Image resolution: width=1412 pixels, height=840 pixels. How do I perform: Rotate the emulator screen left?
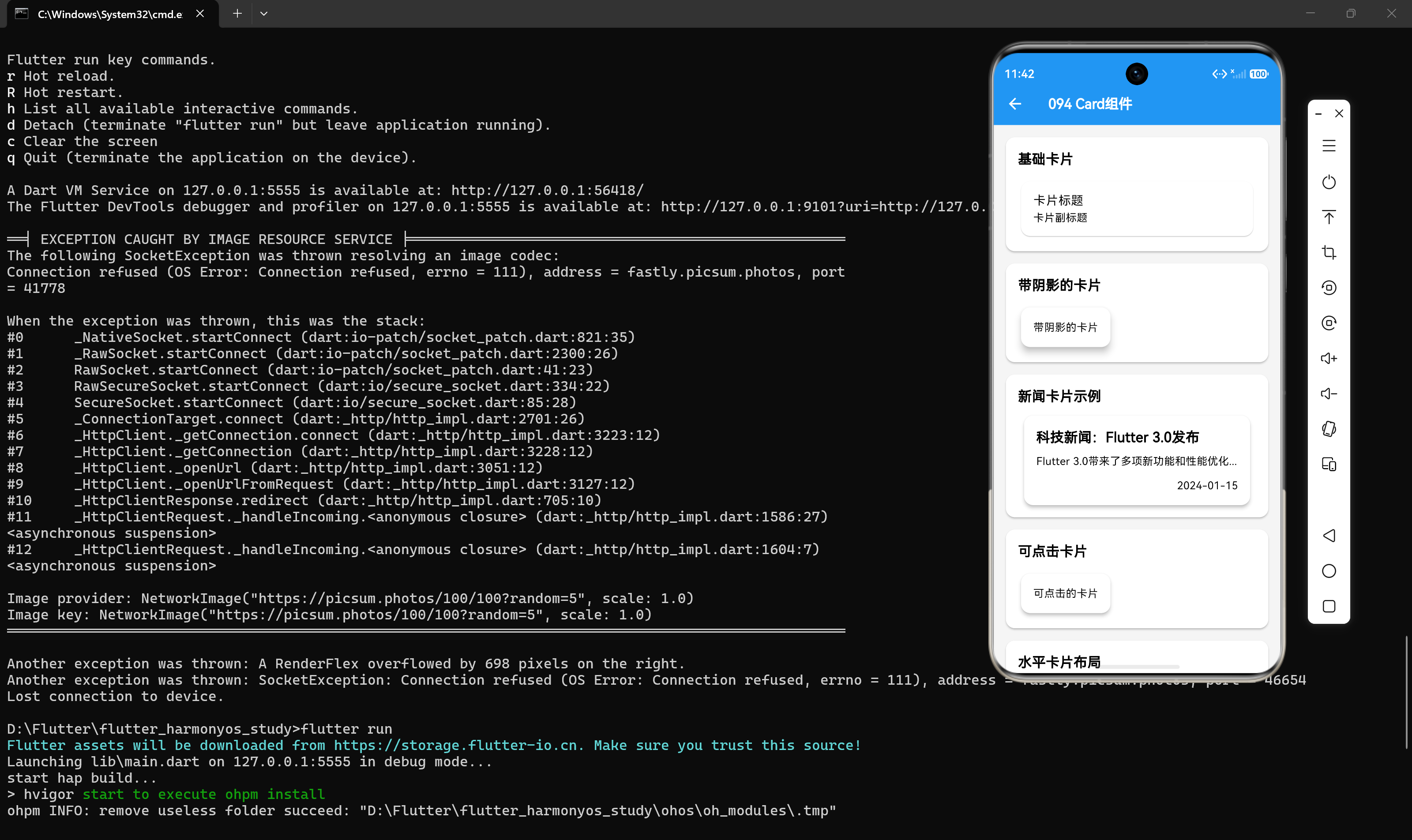pyautogui.click(x=1329, y=288)
